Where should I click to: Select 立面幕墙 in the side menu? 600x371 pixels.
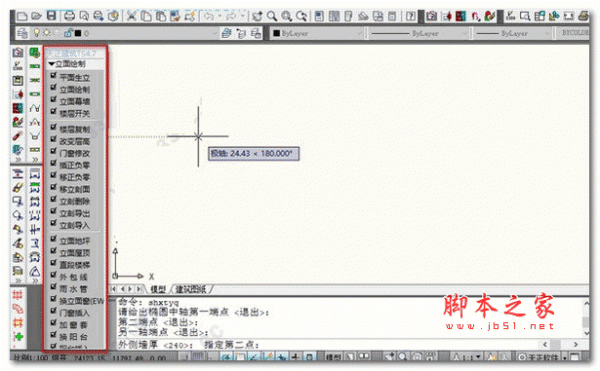point(75,101)
